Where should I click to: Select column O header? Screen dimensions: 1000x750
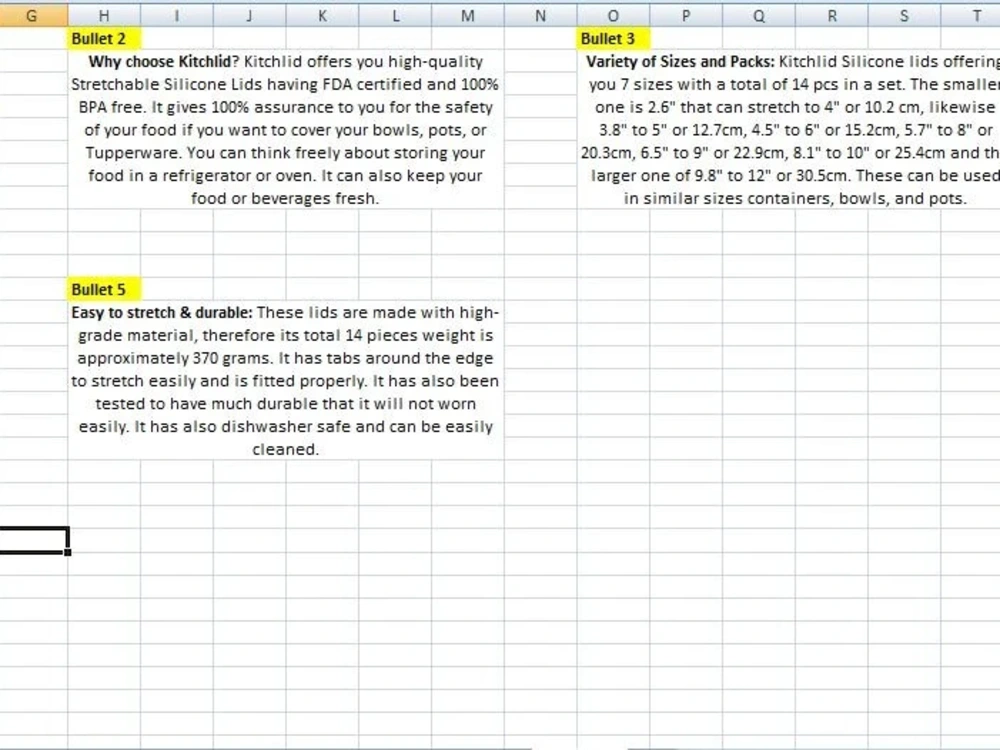point(613,16)
